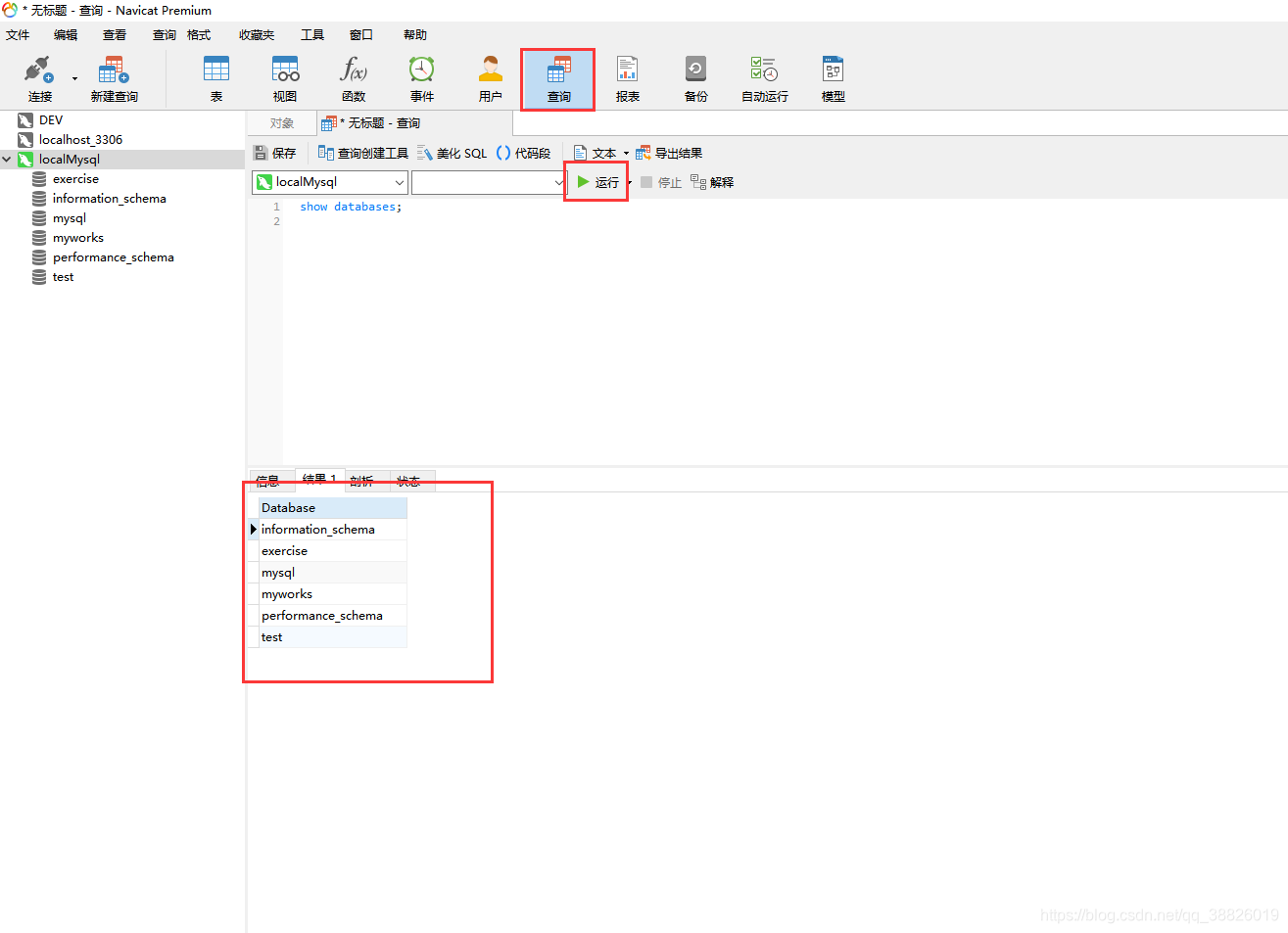Select the exercise database in tree
This screenshot has height=933, width=1288.
(75, 179)
